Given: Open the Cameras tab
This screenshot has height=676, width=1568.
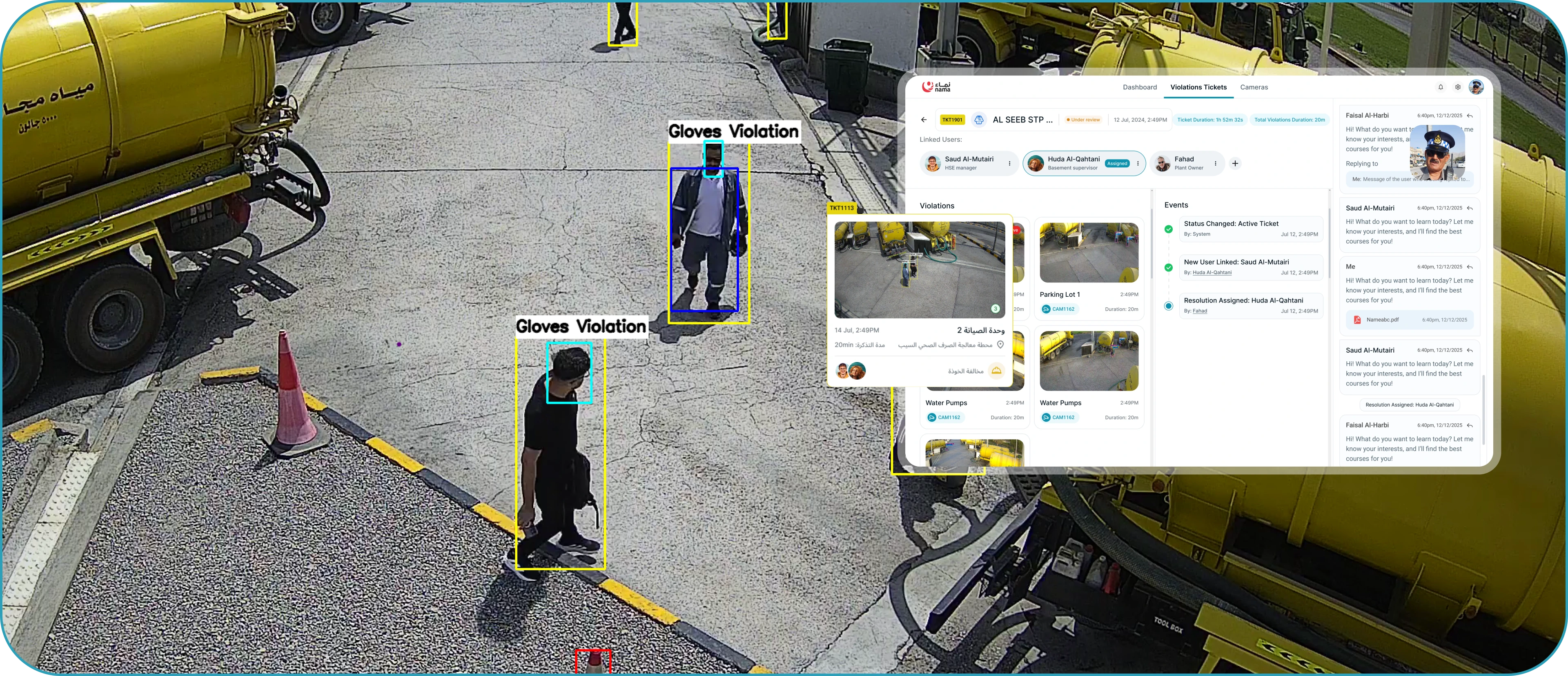Looking at the screenshot, I should tap(1254, 87).
